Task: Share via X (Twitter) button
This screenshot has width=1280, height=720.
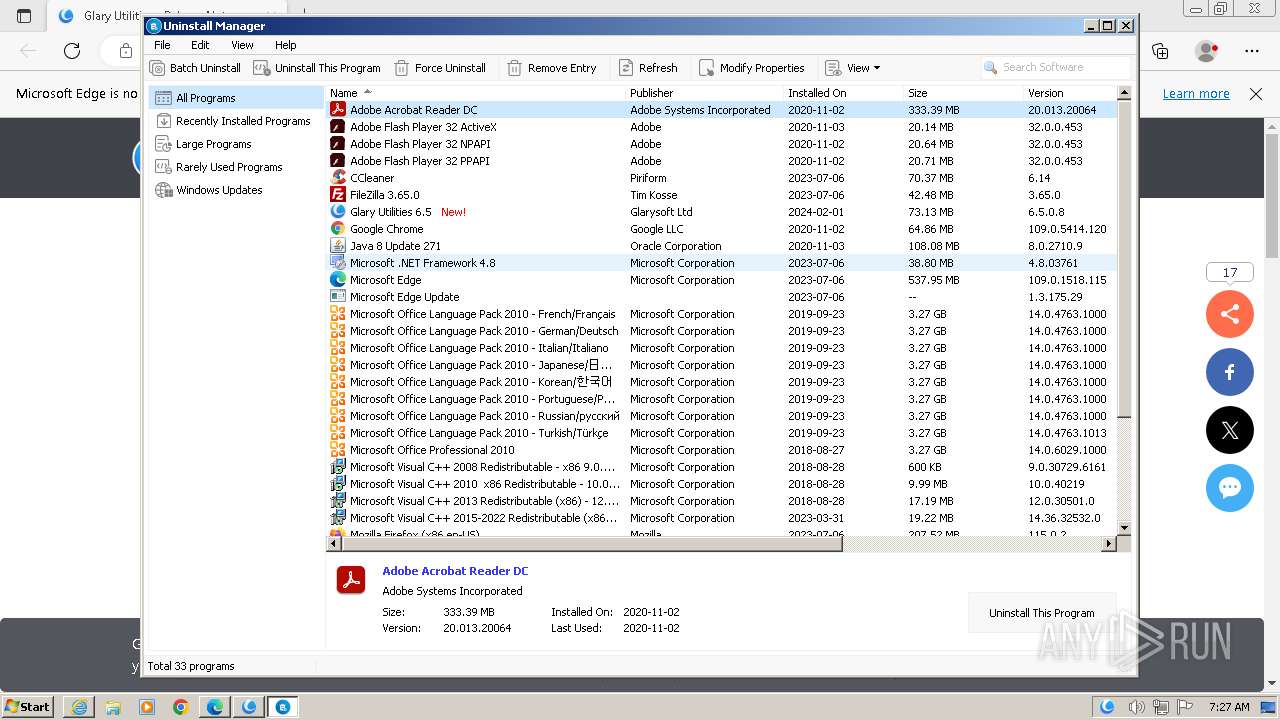Action: (x=1230, y=430)
